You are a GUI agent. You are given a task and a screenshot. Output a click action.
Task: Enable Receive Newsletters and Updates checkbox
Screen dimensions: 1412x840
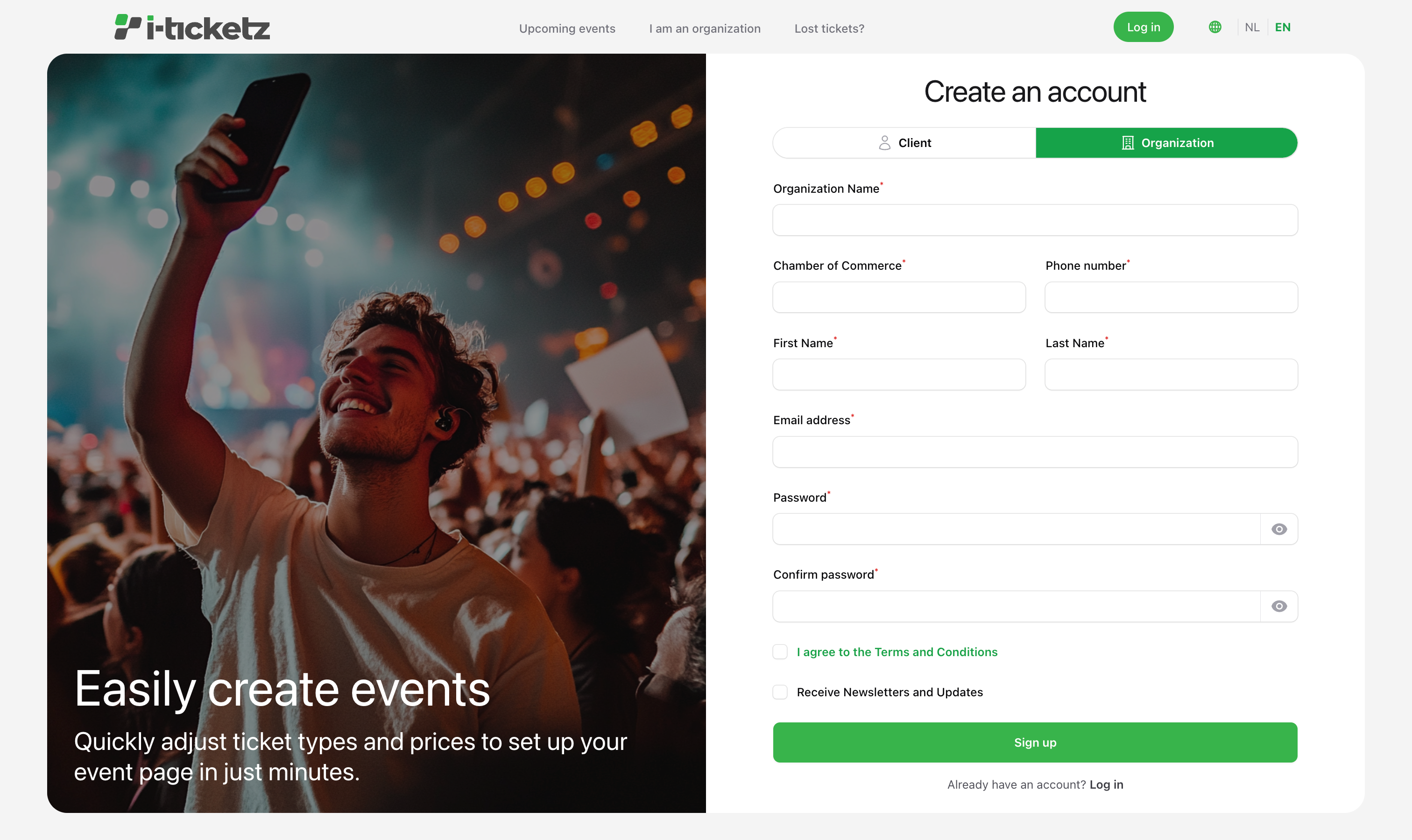point(780,692)
